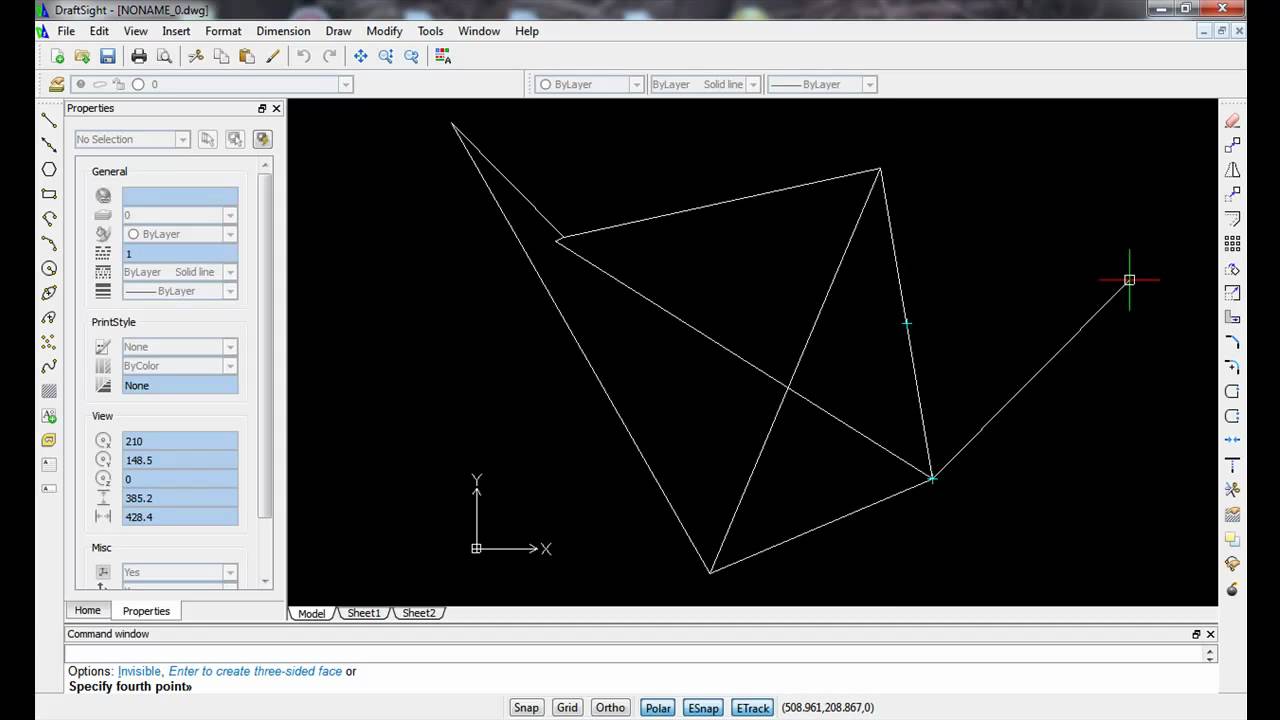1280x720 pixels.
Task: Open the Layers Manager icon
Action: click(57, 85)
